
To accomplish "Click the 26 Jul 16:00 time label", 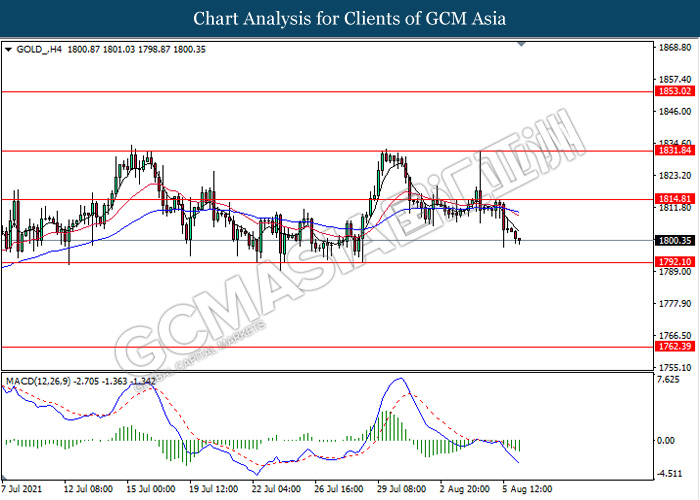I will coord(338,489).
